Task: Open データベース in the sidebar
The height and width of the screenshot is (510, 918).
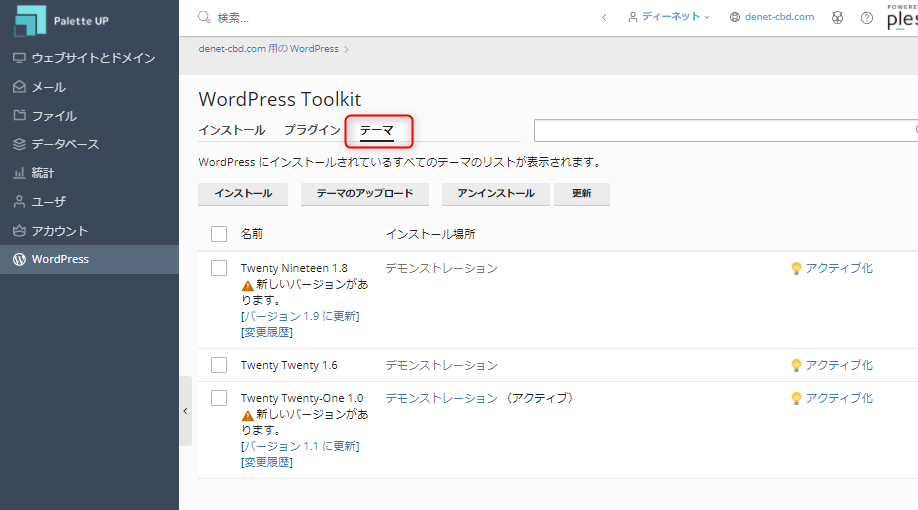Action: click(89, 144)
